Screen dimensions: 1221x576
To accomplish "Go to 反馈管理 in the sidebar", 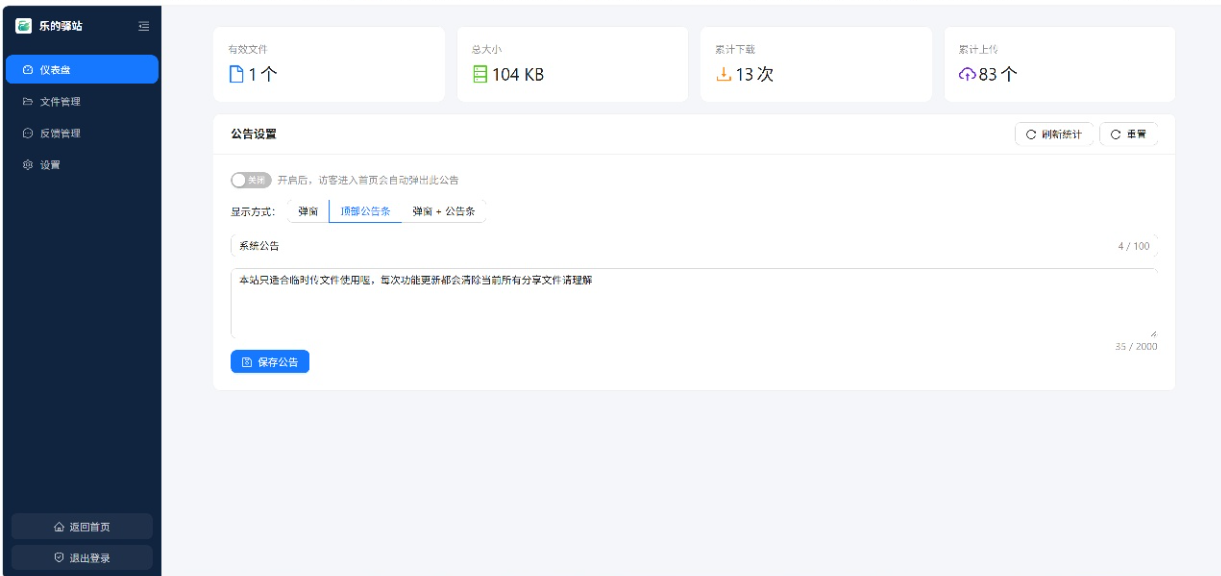I will [x=81, y=133].
